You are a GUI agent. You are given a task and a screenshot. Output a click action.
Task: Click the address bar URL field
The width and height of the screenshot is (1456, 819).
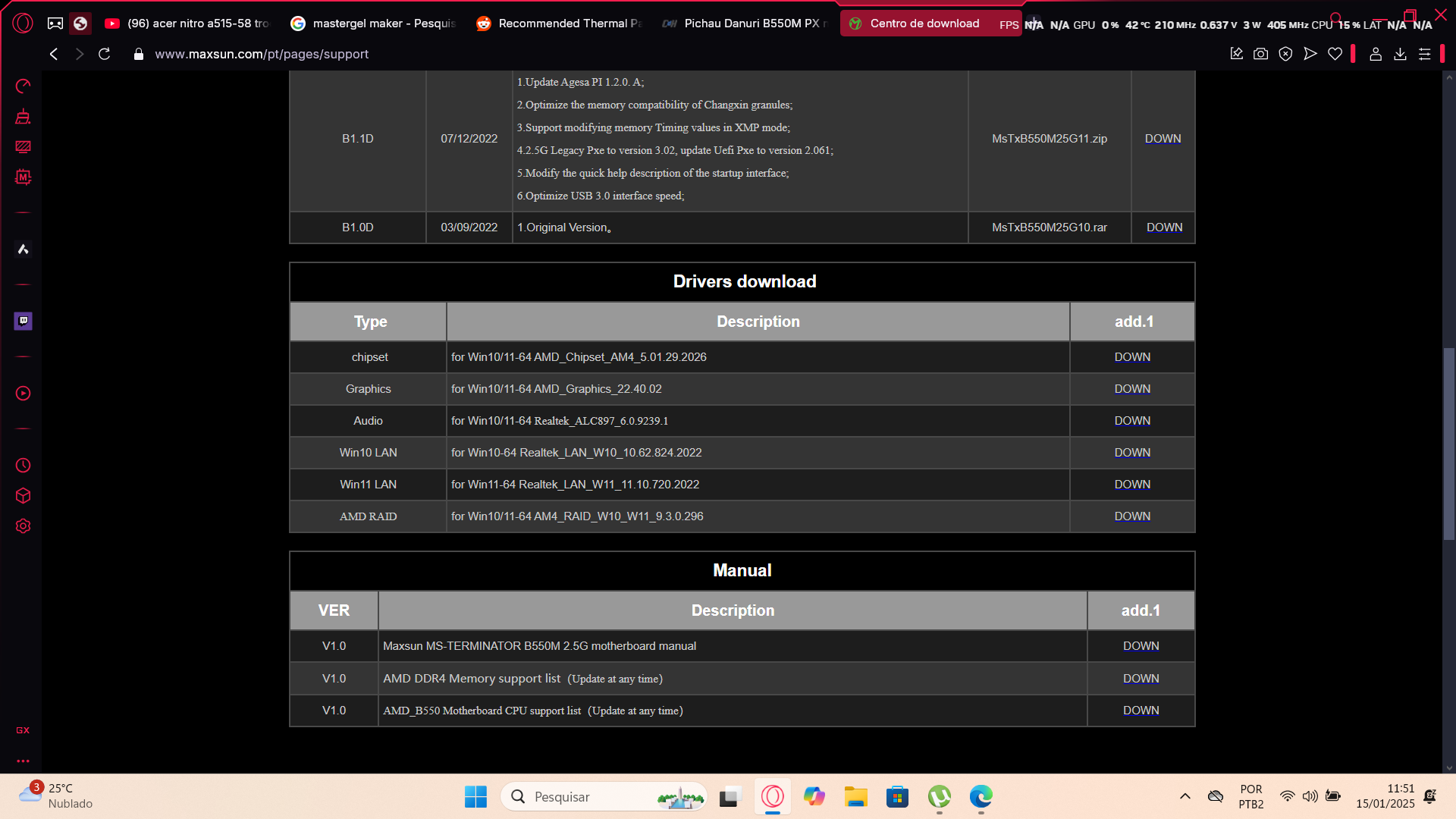coord(262,54)
